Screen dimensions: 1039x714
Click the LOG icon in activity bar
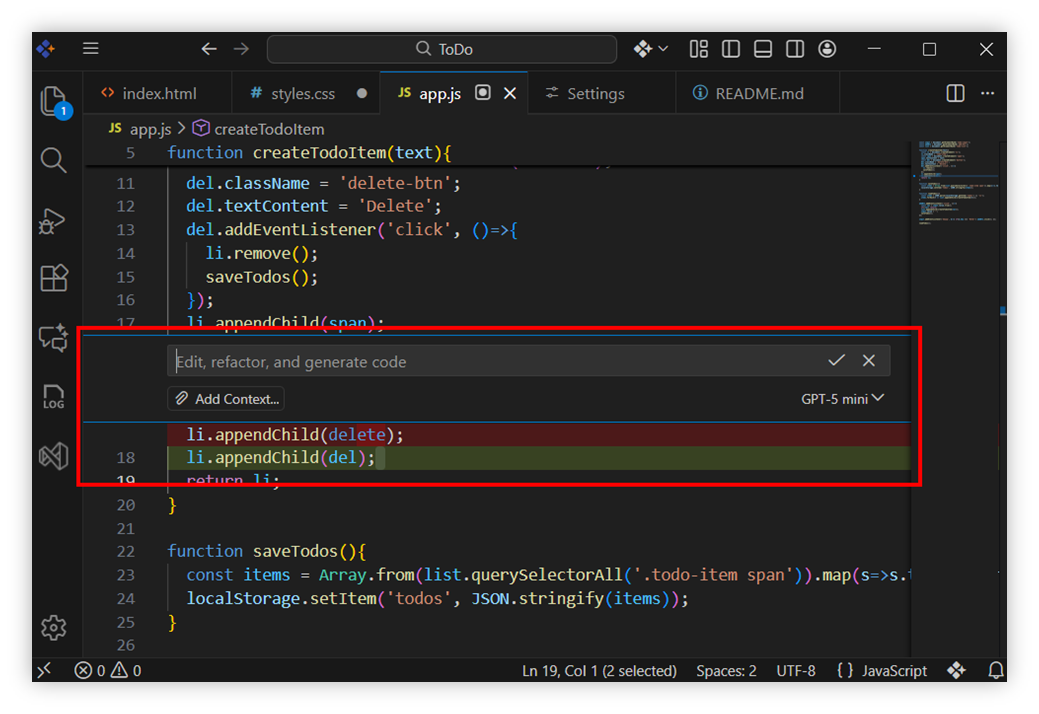click(53, 398)
